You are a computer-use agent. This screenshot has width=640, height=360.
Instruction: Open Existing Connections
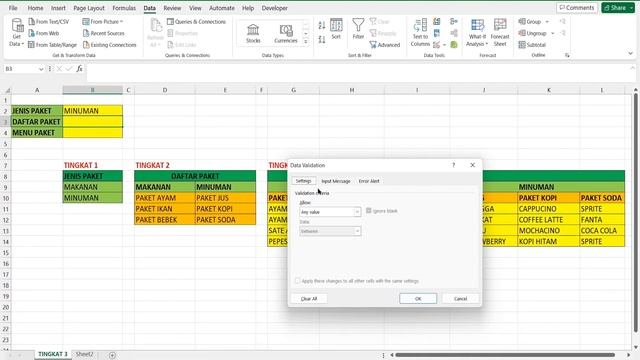pos(109,44)
